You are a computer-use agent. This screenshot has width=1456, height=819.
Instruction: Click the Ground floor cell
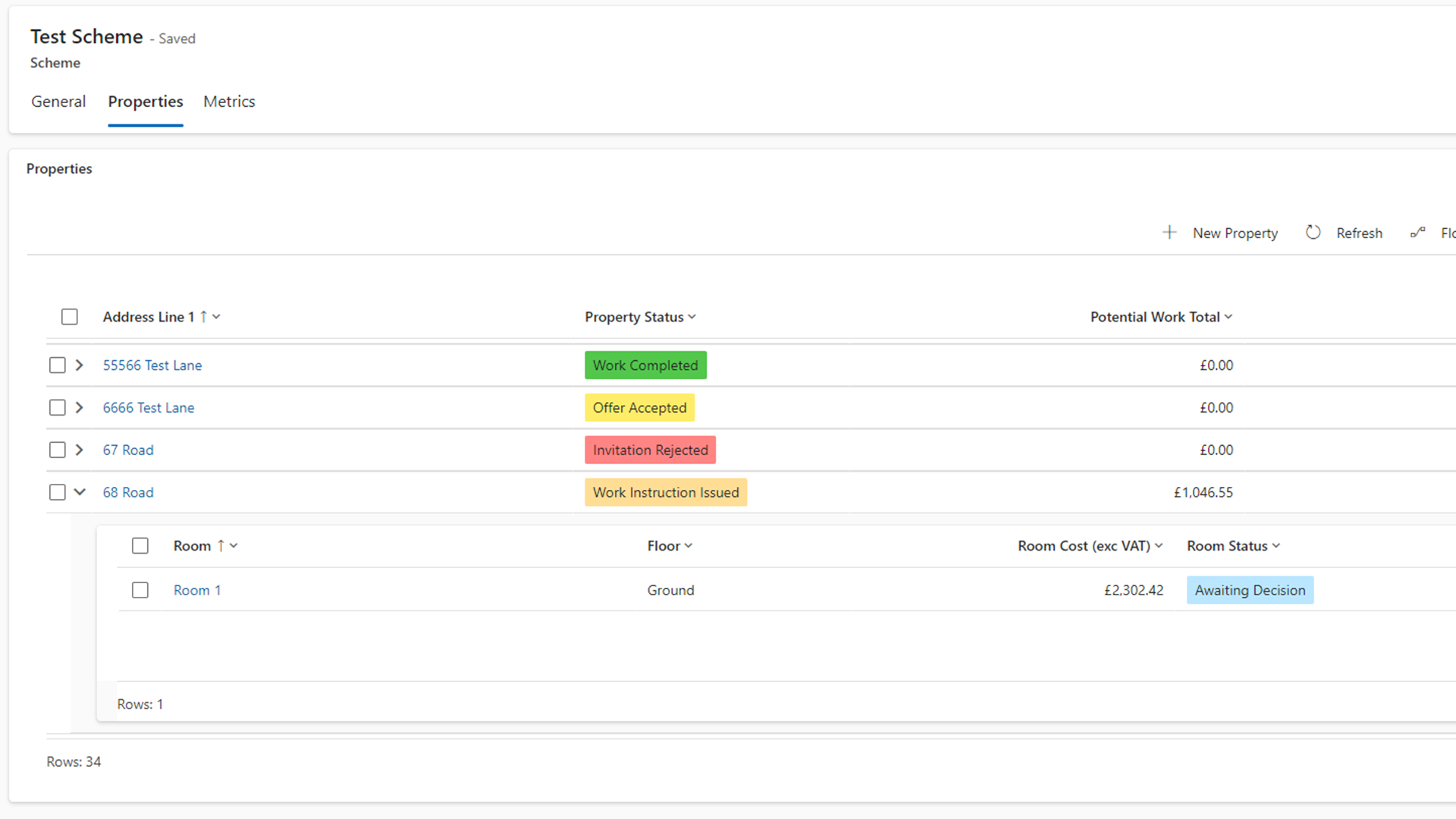pos(670,590)
